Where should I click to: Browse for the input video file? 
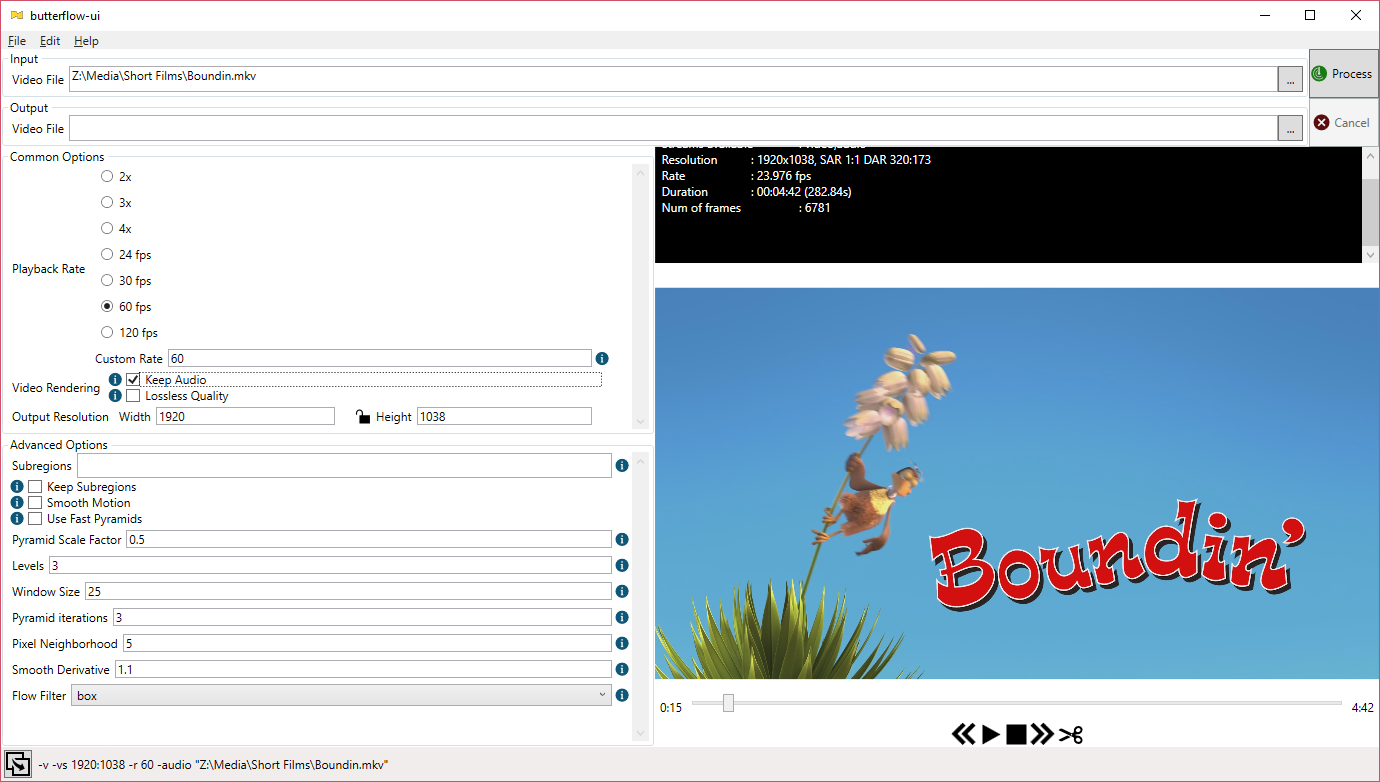(x=1290, y=79)
